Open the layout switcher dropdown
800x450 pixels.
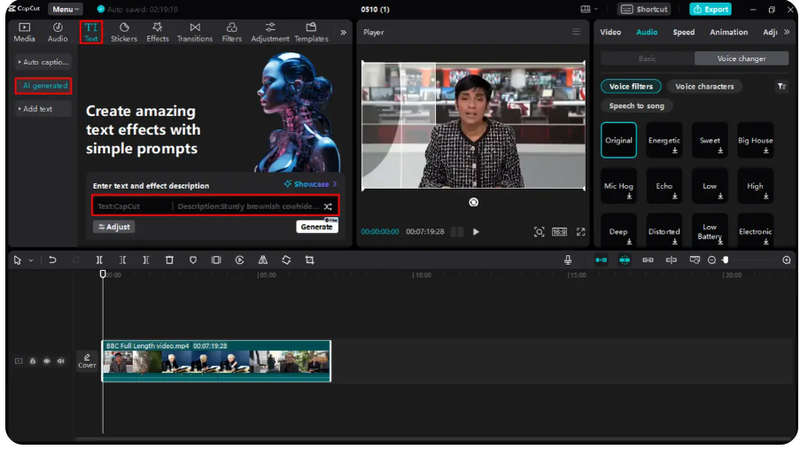[x=589, y=9]
